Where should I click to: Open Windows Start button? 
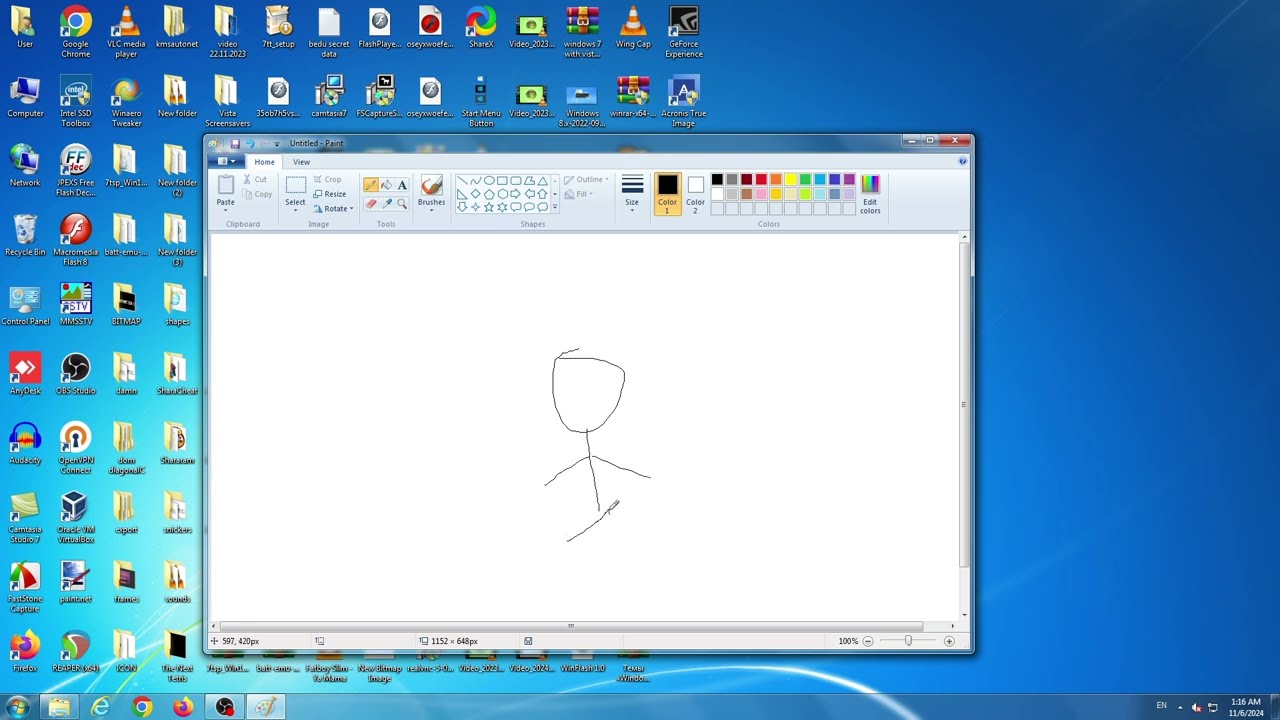[x=17, y=708]
